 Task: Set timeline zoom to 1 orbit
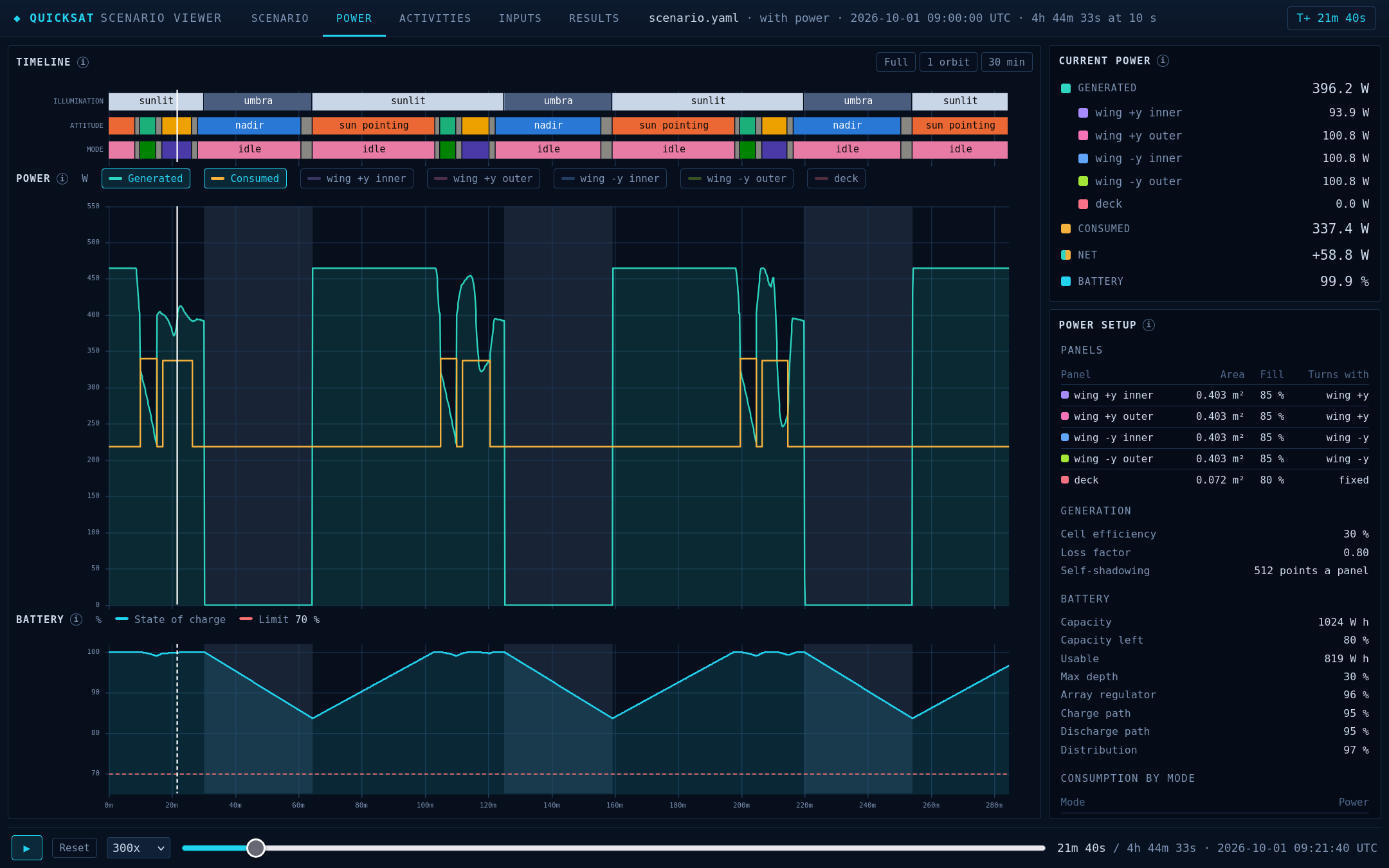[x=948, y=62]
